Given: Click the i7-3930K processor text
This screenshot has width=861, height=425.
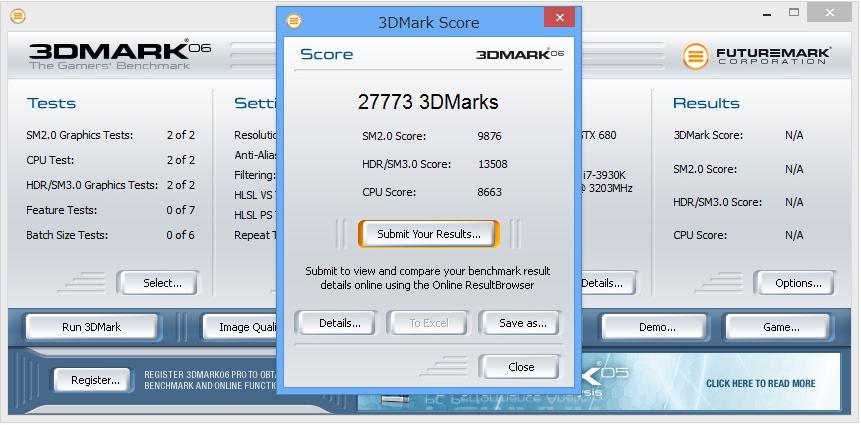Looking at the screenshot, I should click(605, 175).
